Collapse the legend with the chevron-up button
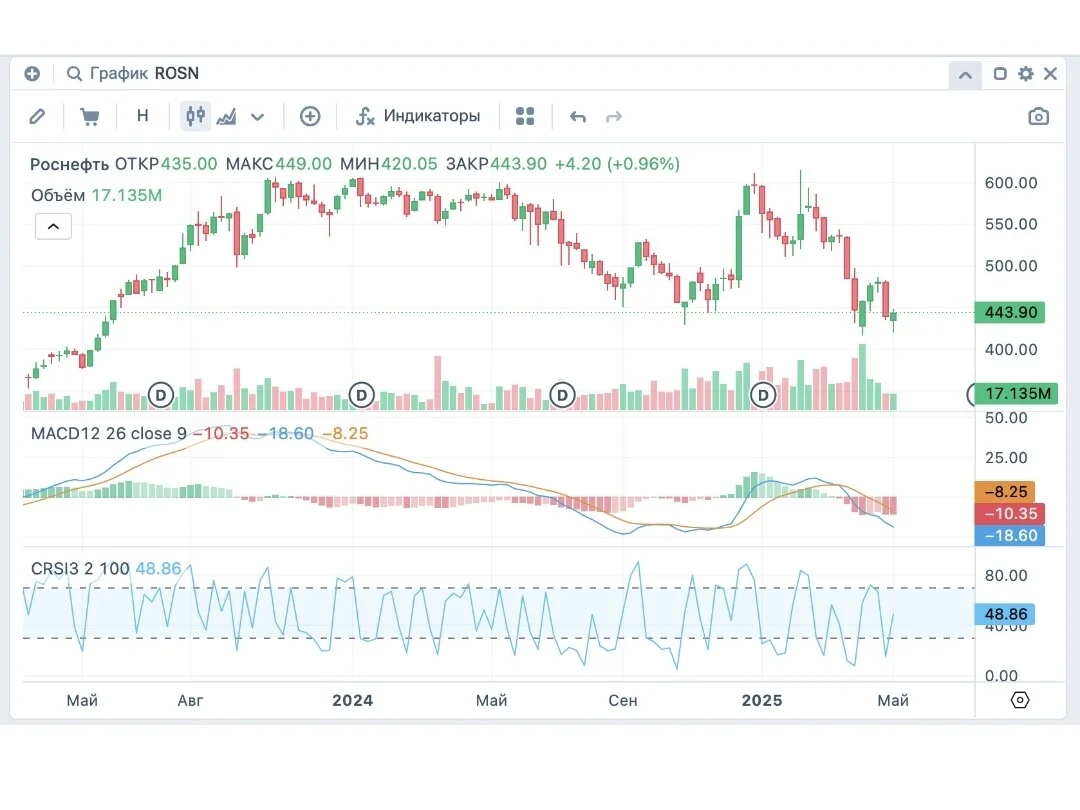Viewport: 1080px width, 810px height. pyautogui.click(x=53, y=226)
